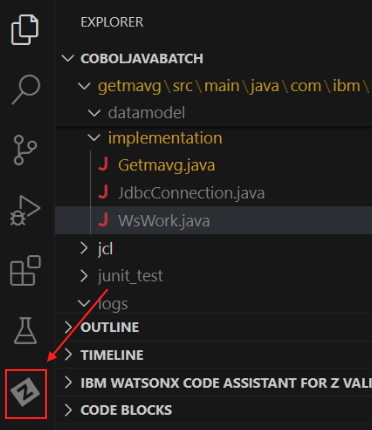Image resolution: width=372 pixels, height=430 pixels.
Task: Click the IBM WATSONX CODE ASSISTANT header text
Action: coord(226,383)
